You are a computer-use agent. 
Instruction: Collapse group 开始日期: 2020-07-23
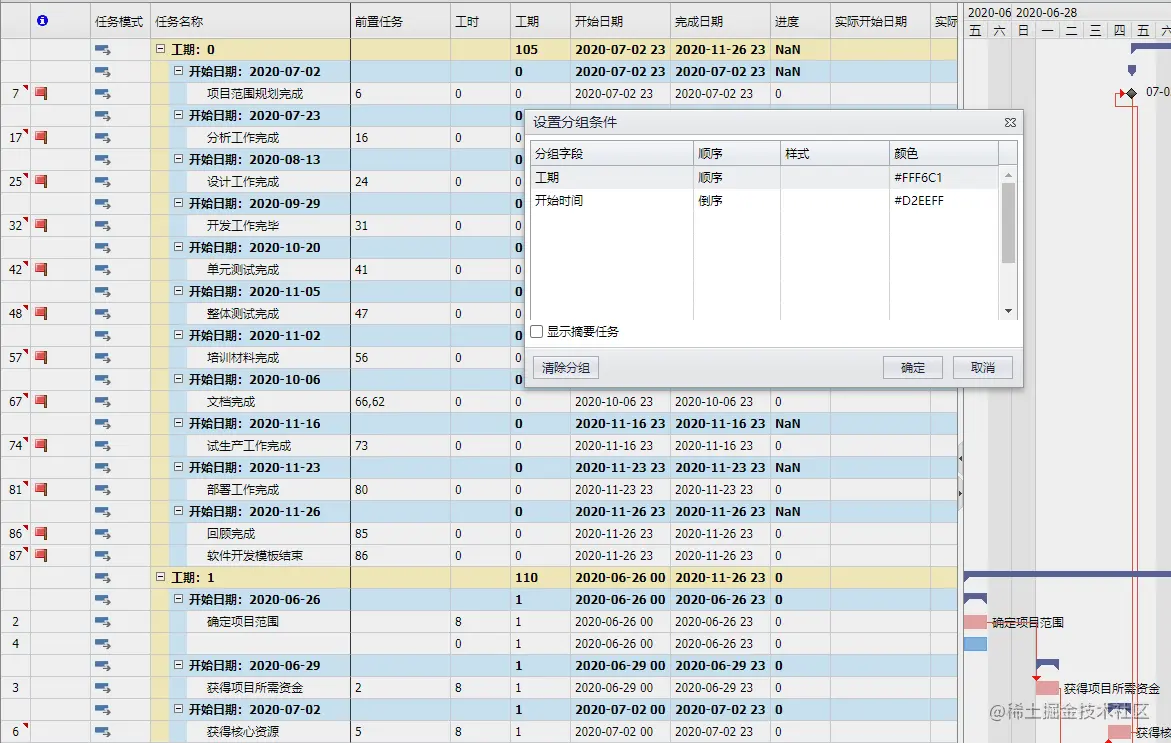coord(178,115)
